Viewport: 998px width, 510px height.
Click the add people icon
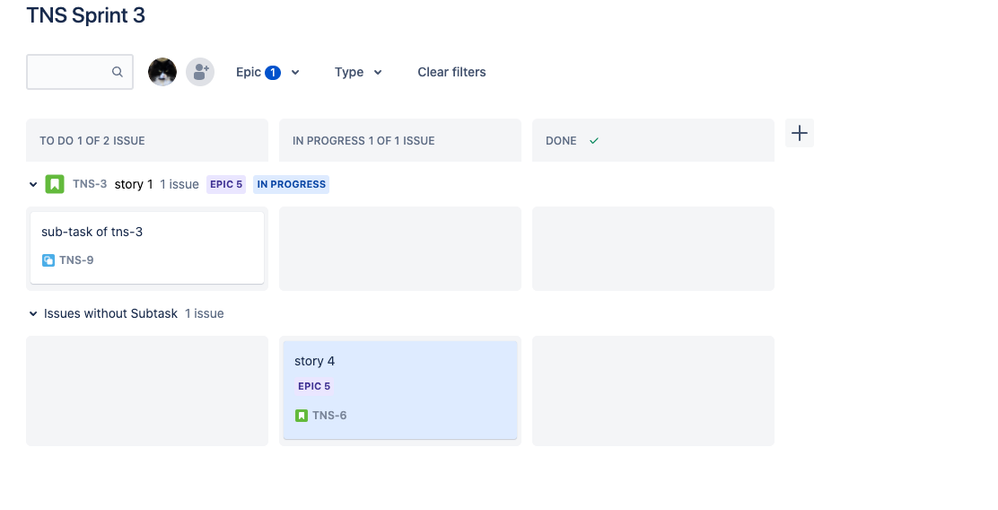pos(200,71)
